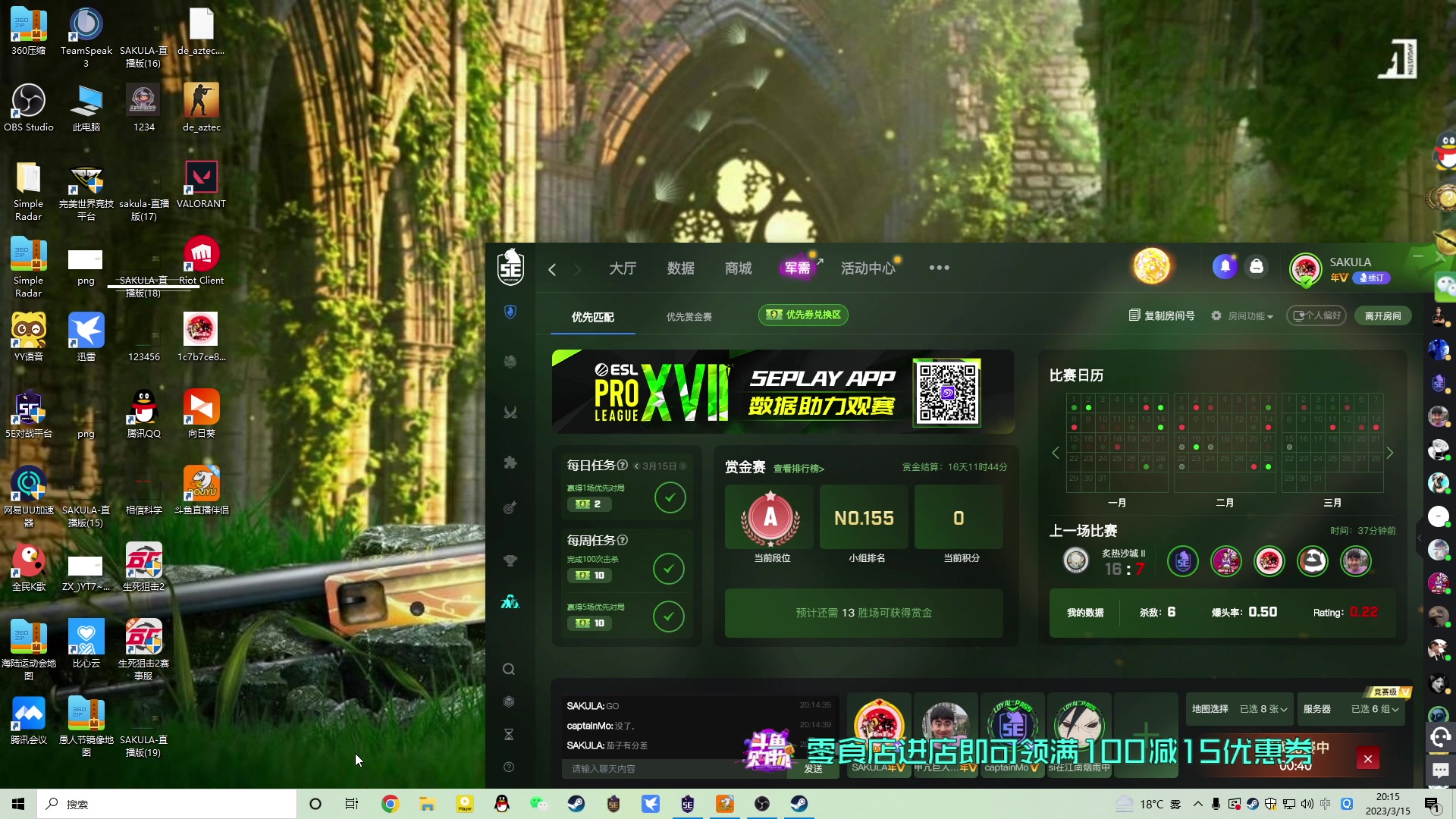Click the 每日任务 completed checkmark circle
The height and width of the screenshot is (819, 1456).
pyautogui.click(x=670, y=497)
